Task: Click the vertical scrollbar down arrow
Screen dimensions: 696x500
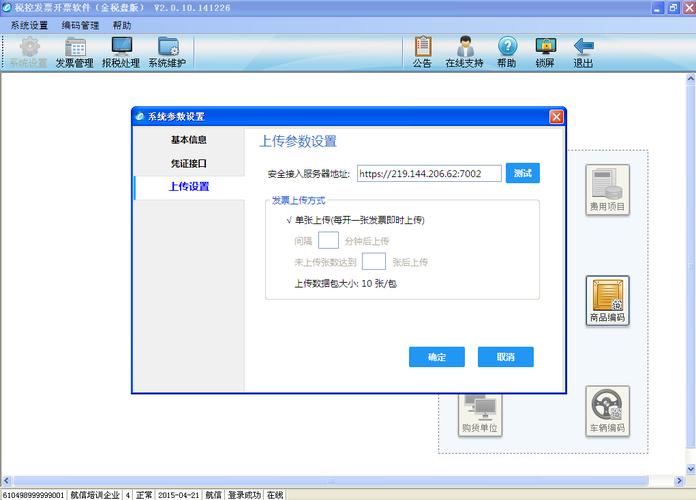Action: 691,468
